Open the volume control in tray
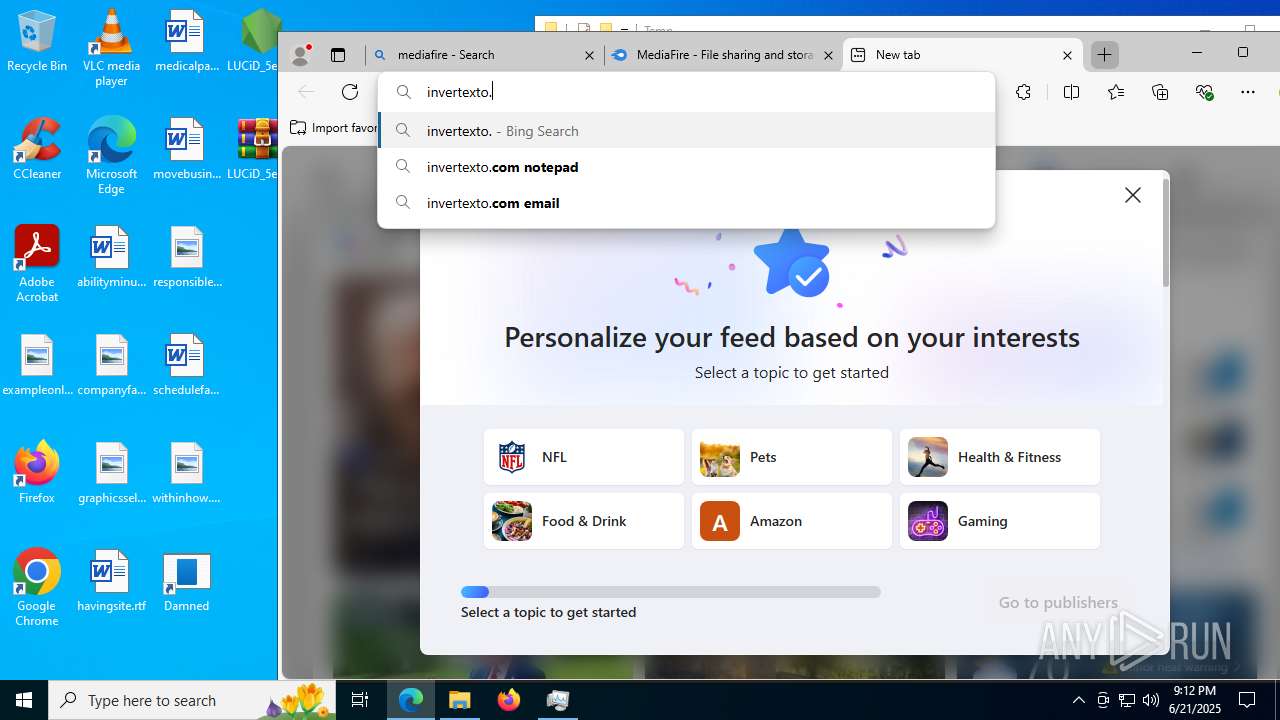The height and width of the screenshot is (720, 1280). [1151, 700]
